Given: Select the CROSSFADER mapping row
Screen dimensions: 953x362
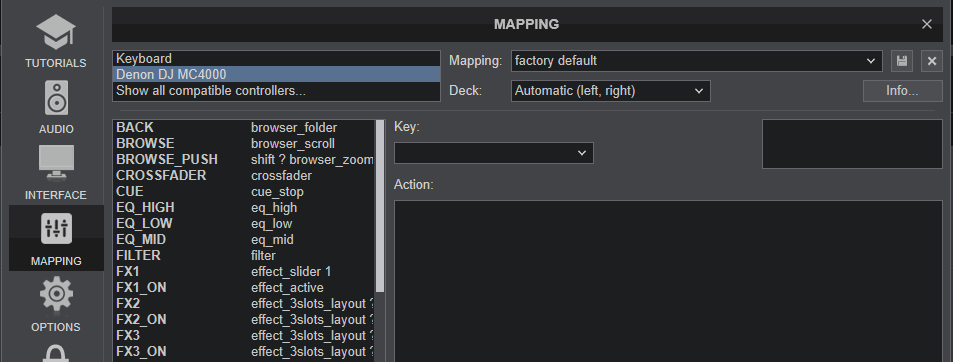Looking at the screenshot, I should pyautogui.click(x=244, y=176).
